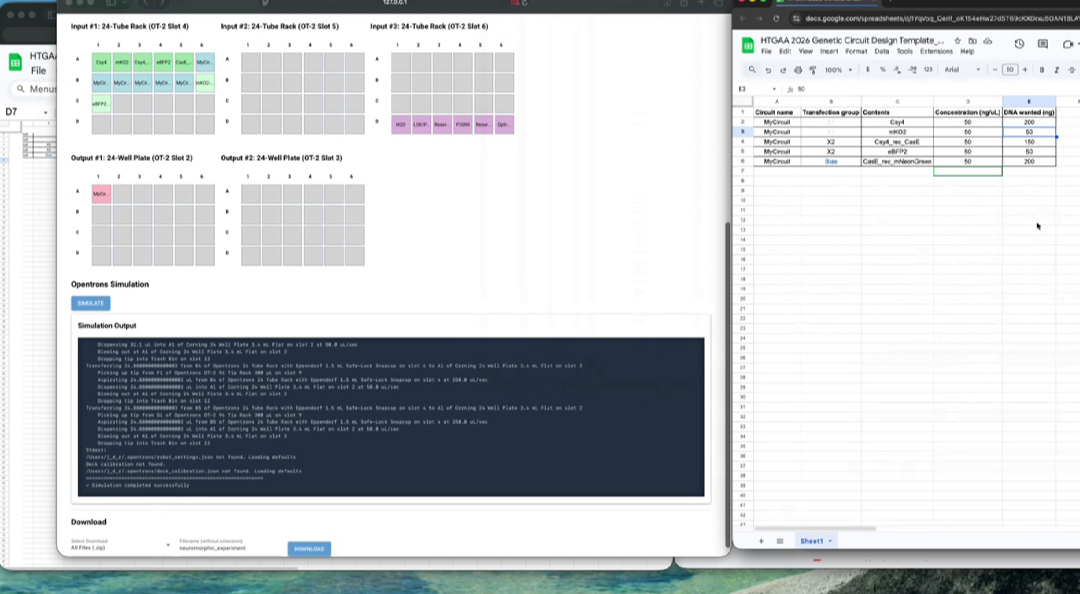The width and height of the screenshot is (1080, 594).
Task: Open the Edit menu in Sheets
Action: coord(785,52)
